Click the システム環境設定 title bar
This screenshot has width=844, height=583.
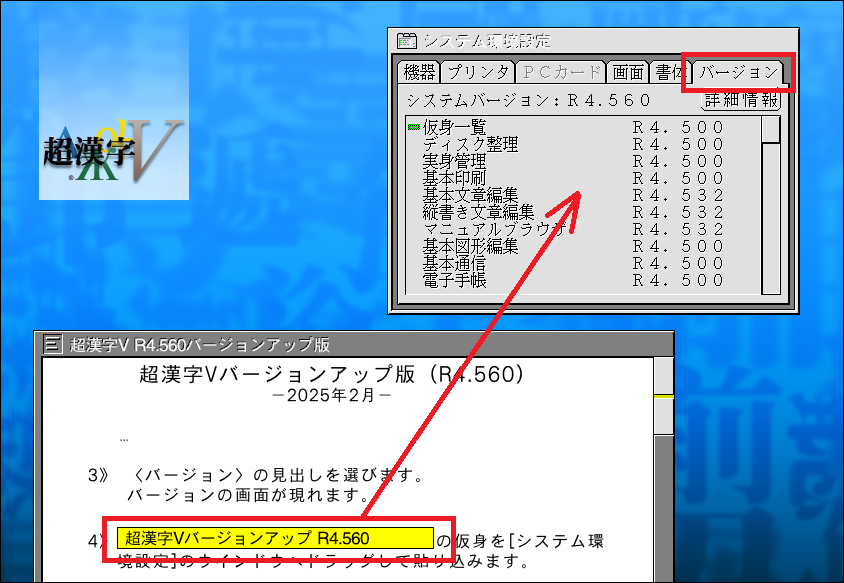(600, 41)
